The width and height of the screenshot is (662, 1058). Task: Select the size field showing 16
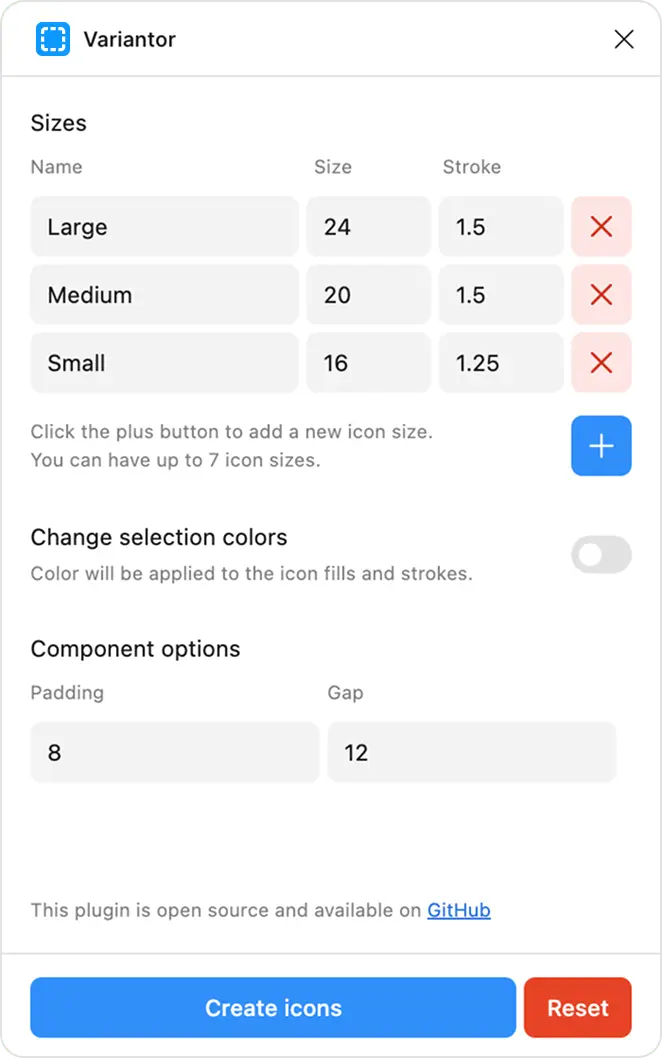(368, 363)
